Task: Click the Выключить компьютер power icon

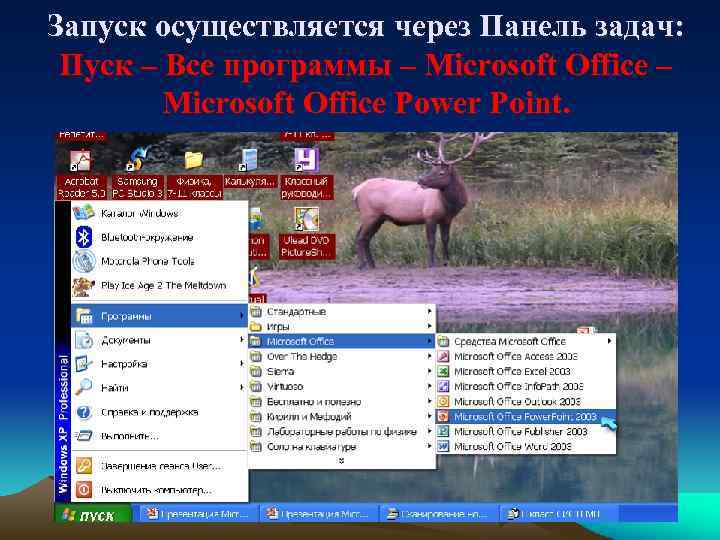Action: (x=84, y=490)
